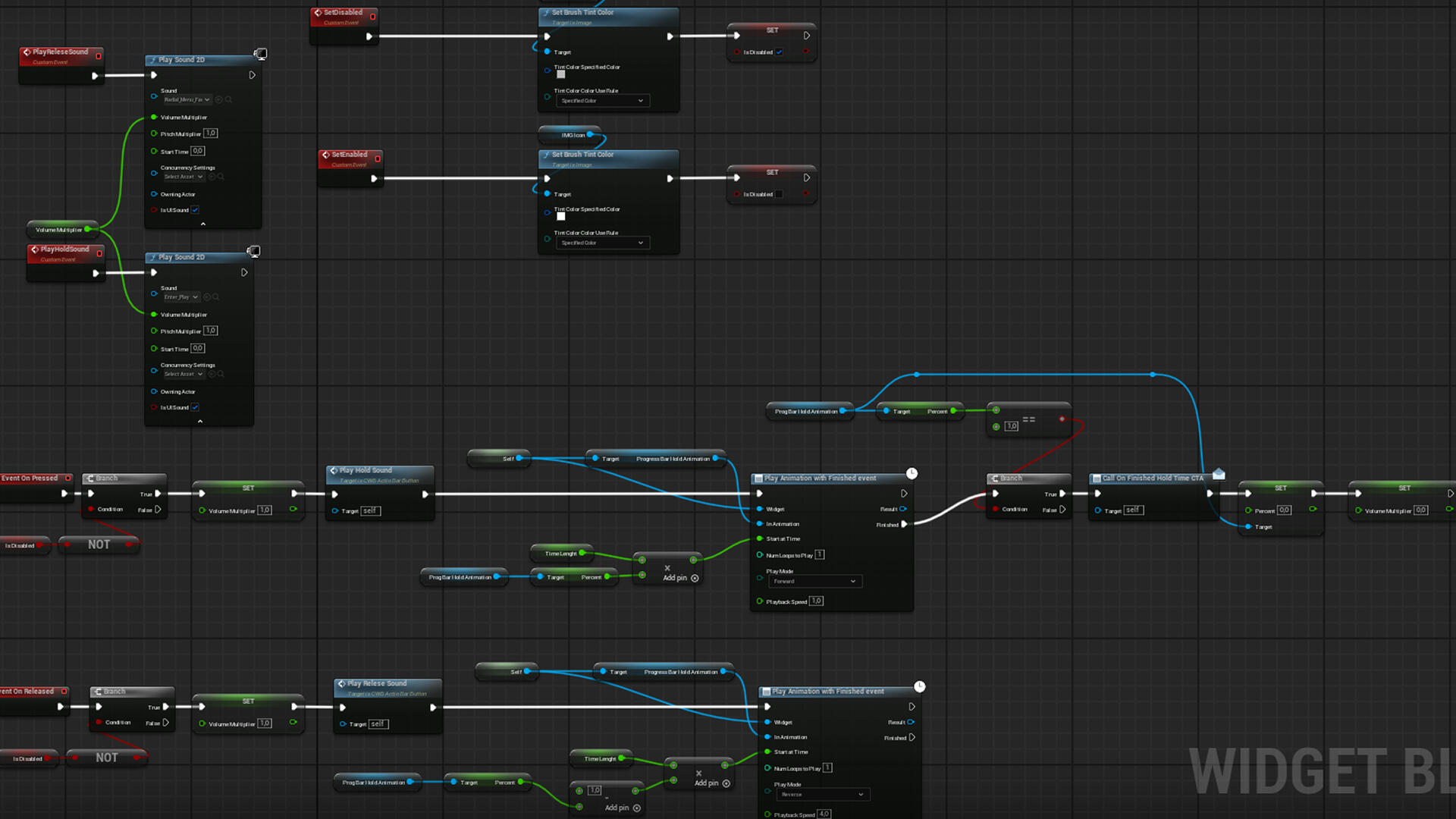Collapse advanced pins arrow on lower Play Sound 2D
1456x819 pixels.
point(200,421)
